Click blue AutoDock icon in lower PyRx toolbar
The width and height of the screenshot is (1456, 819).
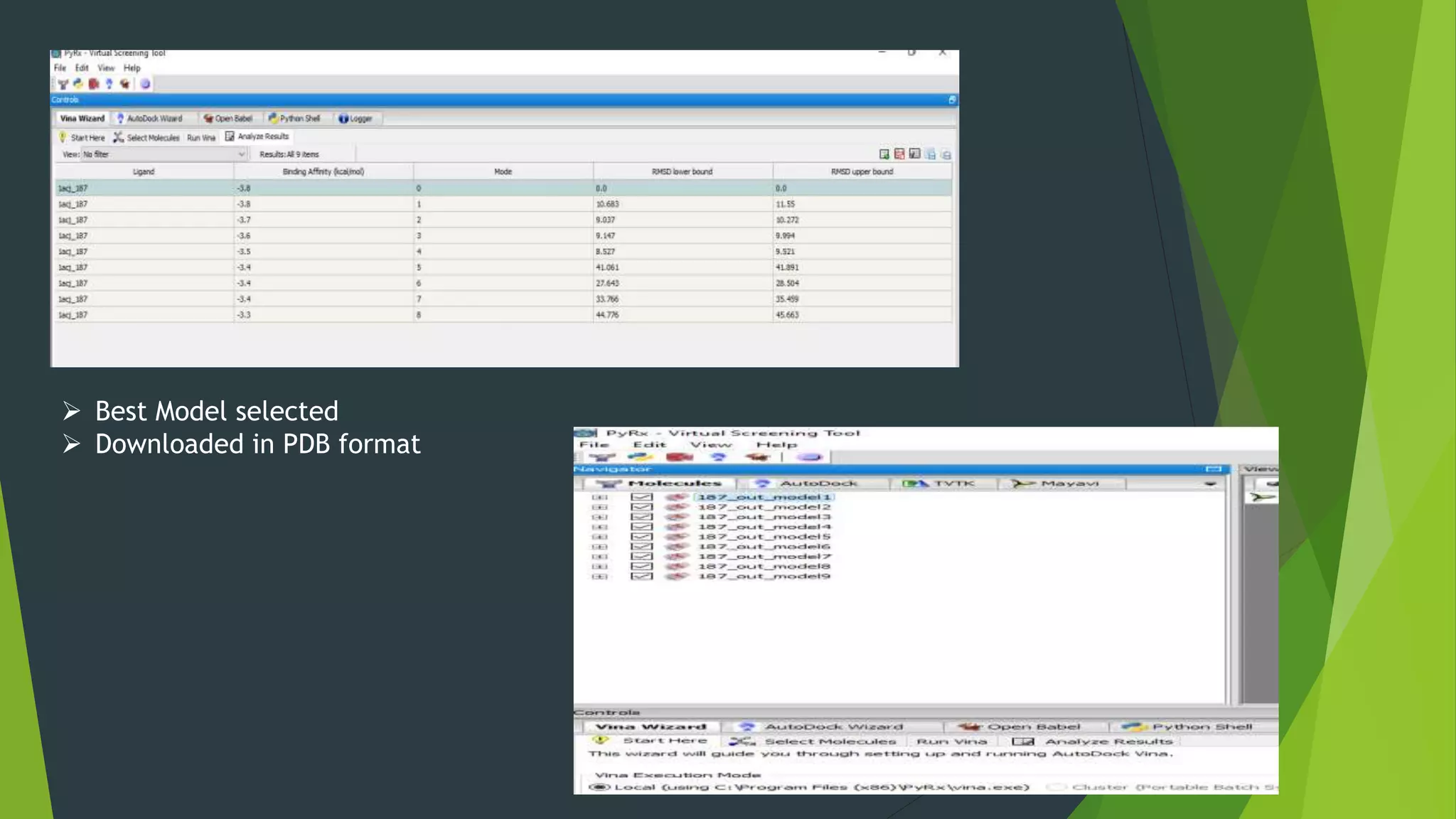click(x=718, y=457)
